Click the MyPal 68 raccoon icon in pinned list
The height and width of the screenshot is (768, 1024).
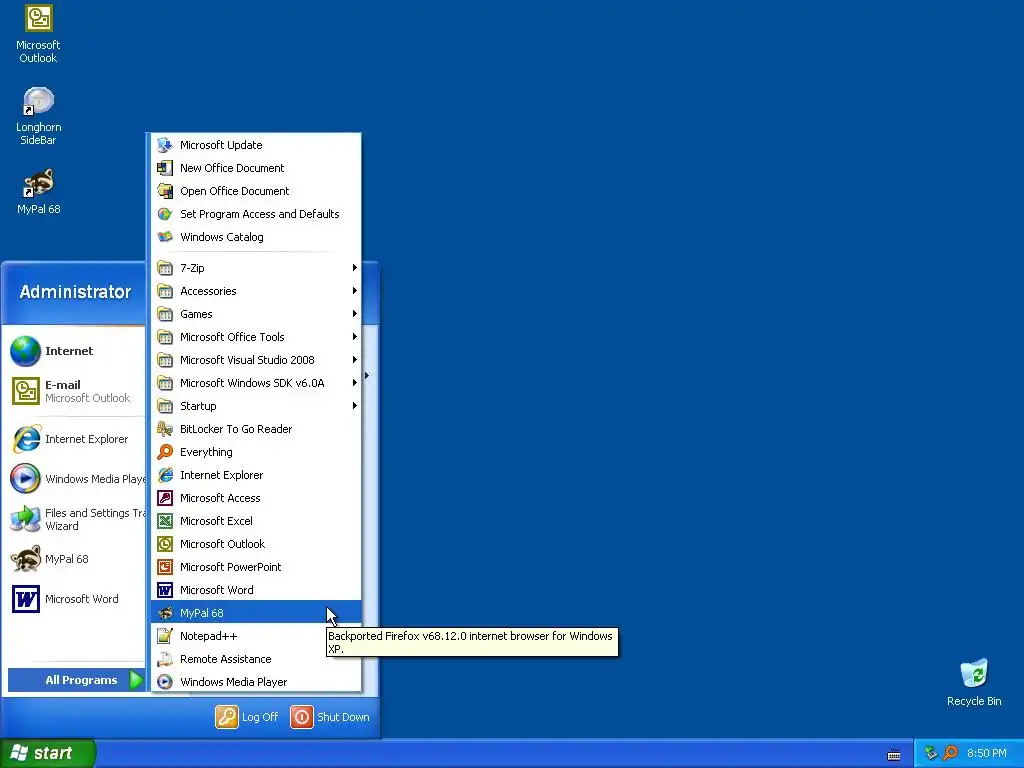(25, 559)
